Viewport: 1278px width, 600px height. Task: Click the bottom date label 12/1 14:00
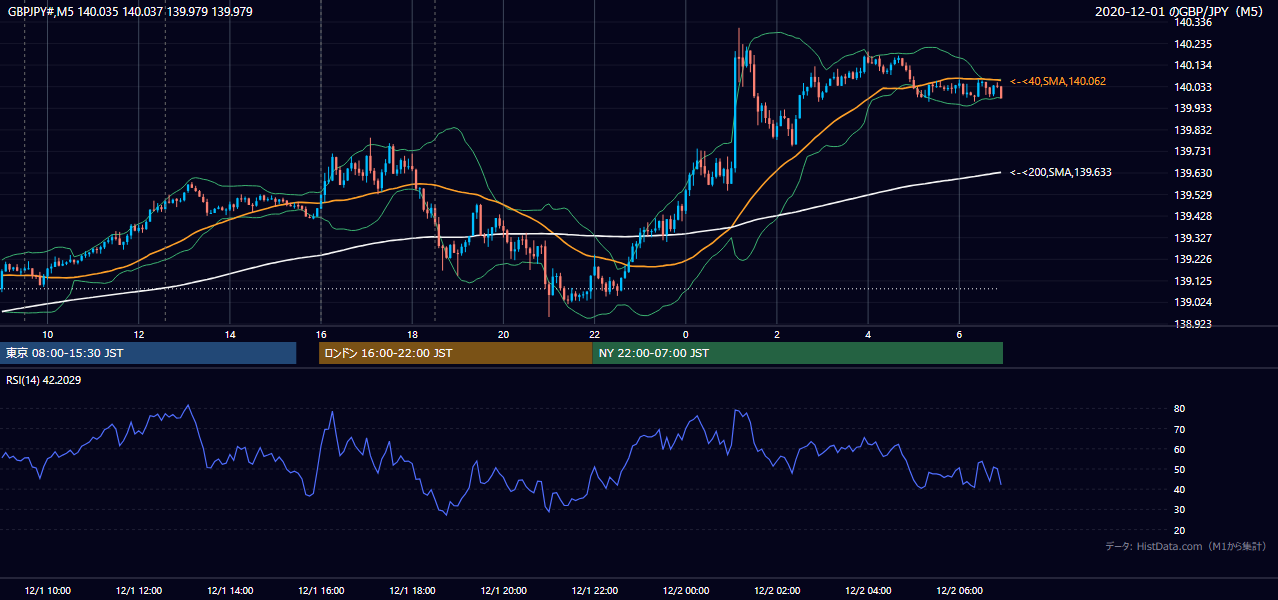coord(230,590)
